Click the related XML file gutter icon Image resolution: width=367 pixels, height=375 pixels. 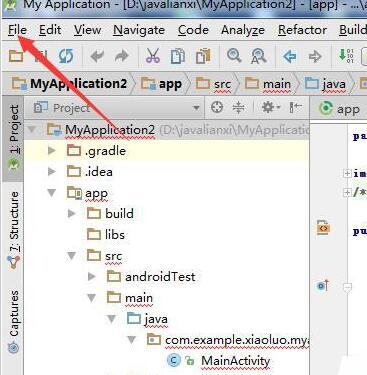pos(323,228)
